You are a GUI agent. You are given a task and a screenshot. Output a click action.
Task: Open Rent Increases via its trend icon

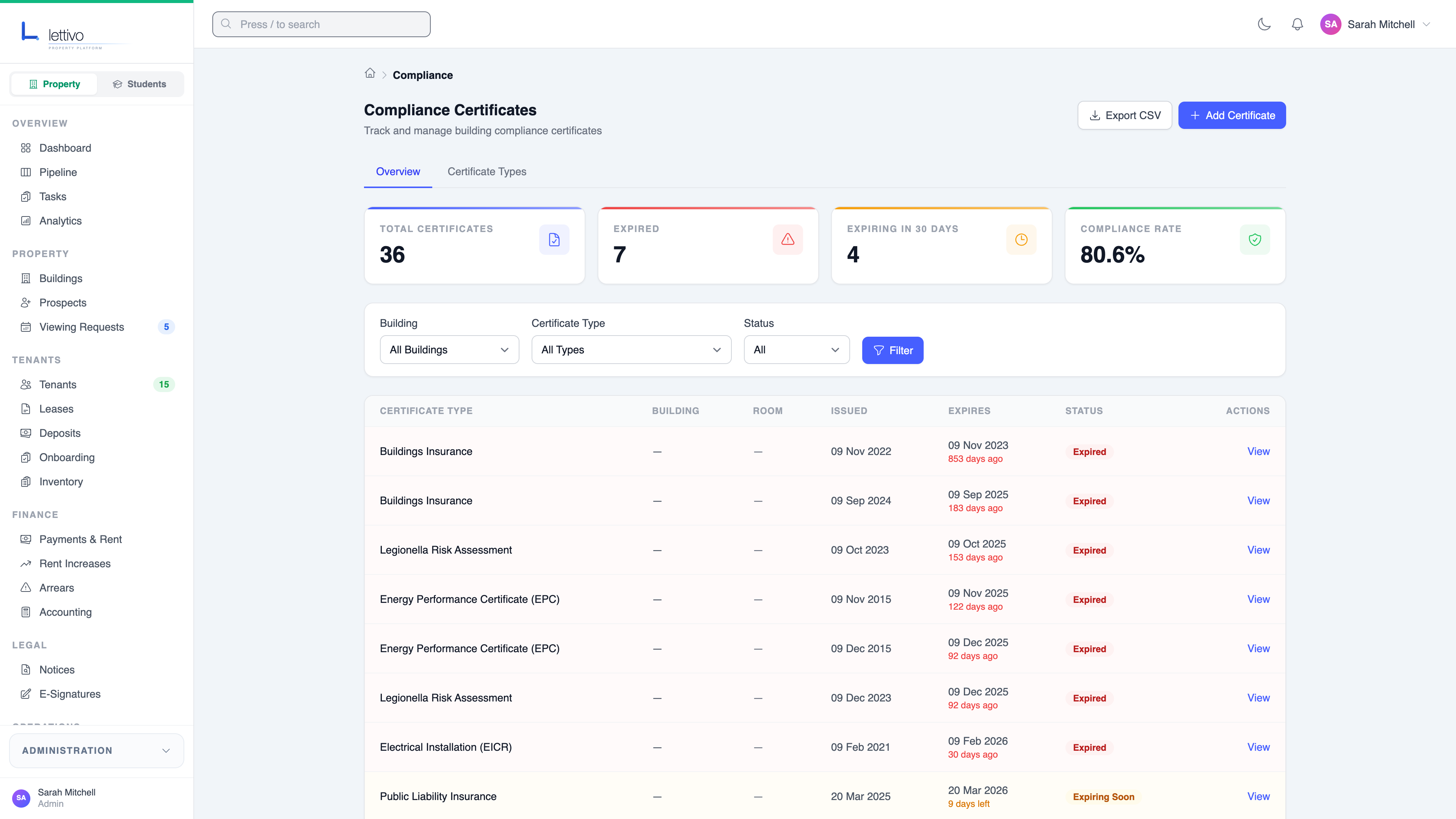(26, 563)
